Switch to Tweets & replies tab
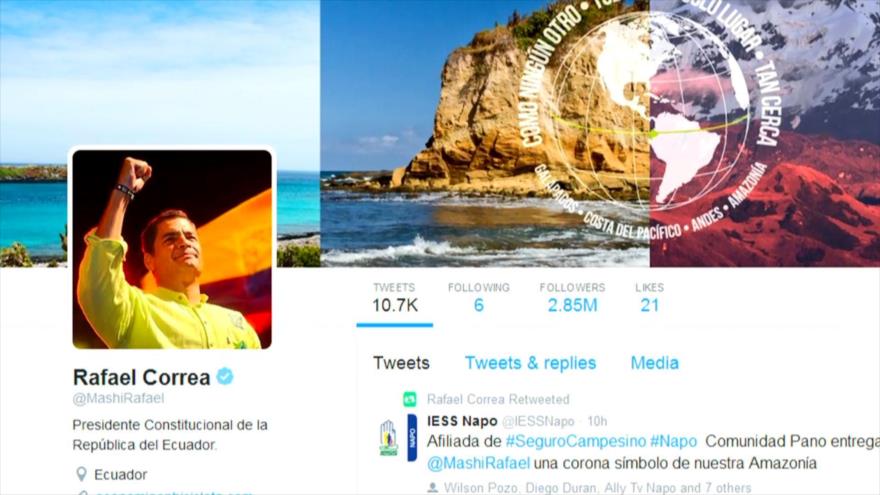The image size is (880, 495). (530, 363)
